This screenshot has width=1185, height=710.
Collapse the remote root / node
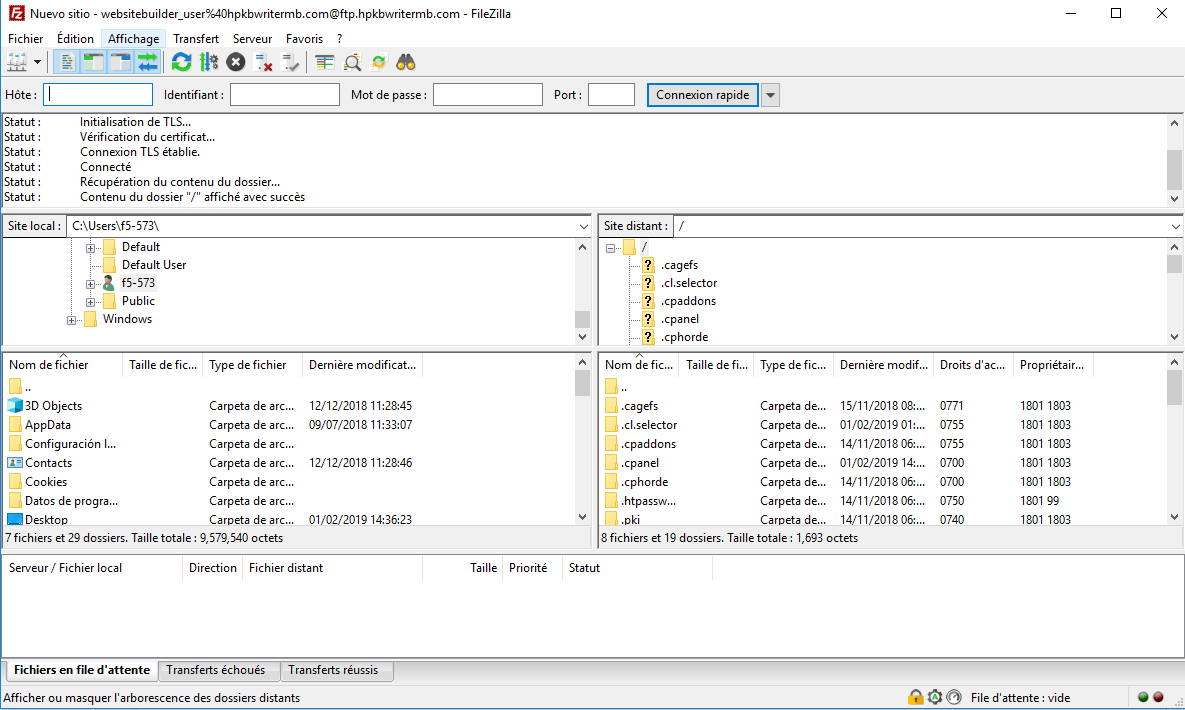tap(611, 248)
